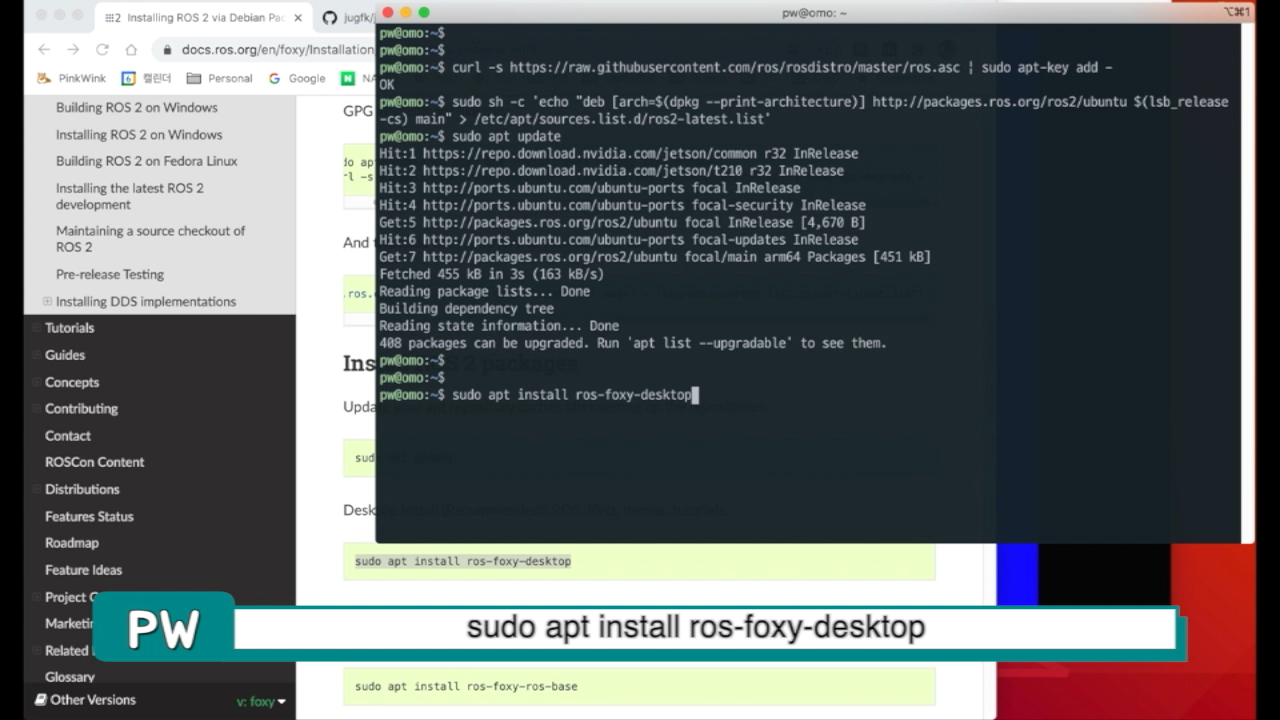This screenshot has width=1280, height=720.
Task: Click the ros-foxy-desktop code block on webpage
Action: tap(639, 561)
